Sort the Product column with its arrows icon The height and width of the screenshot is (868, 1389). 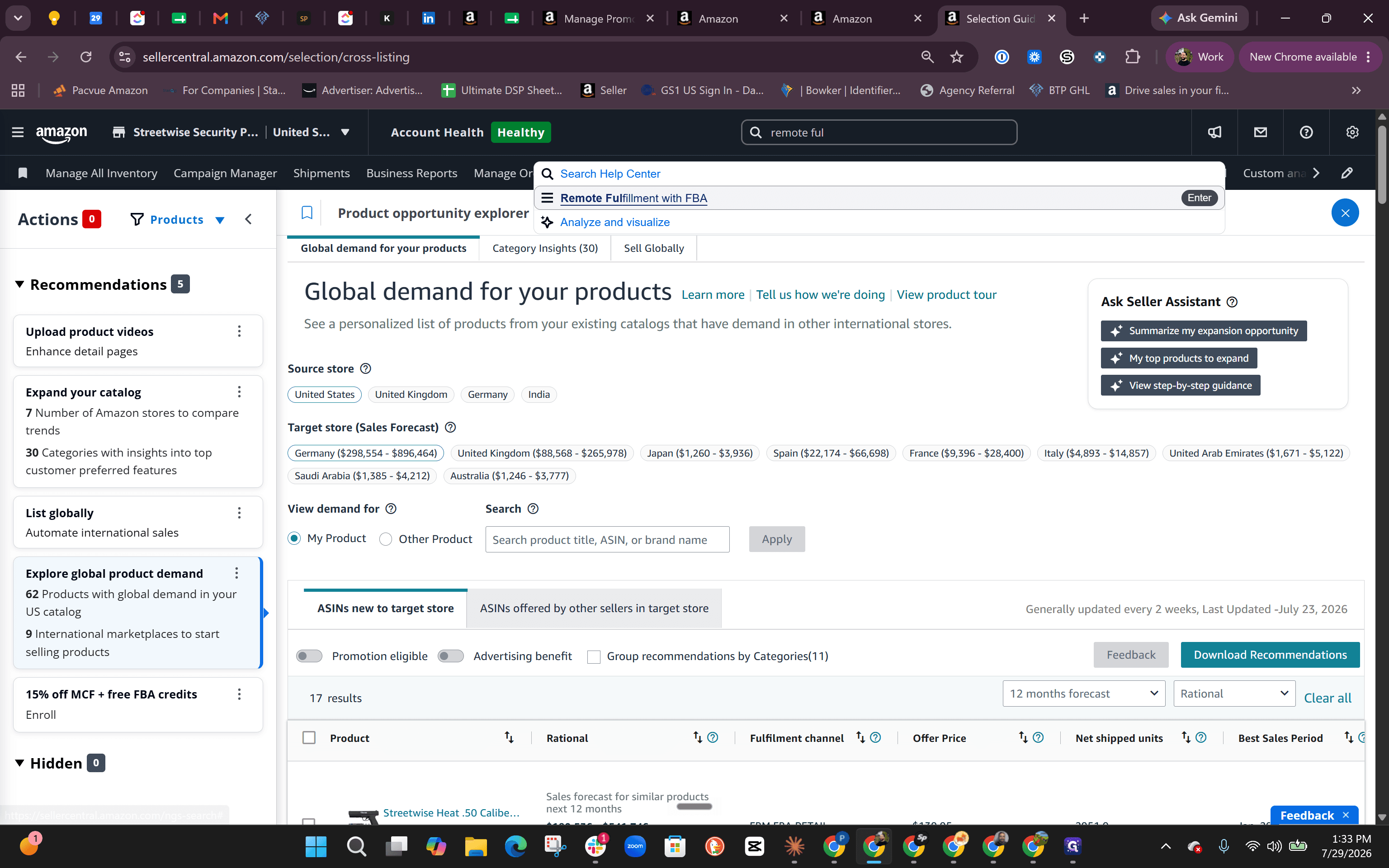point(509,737)
